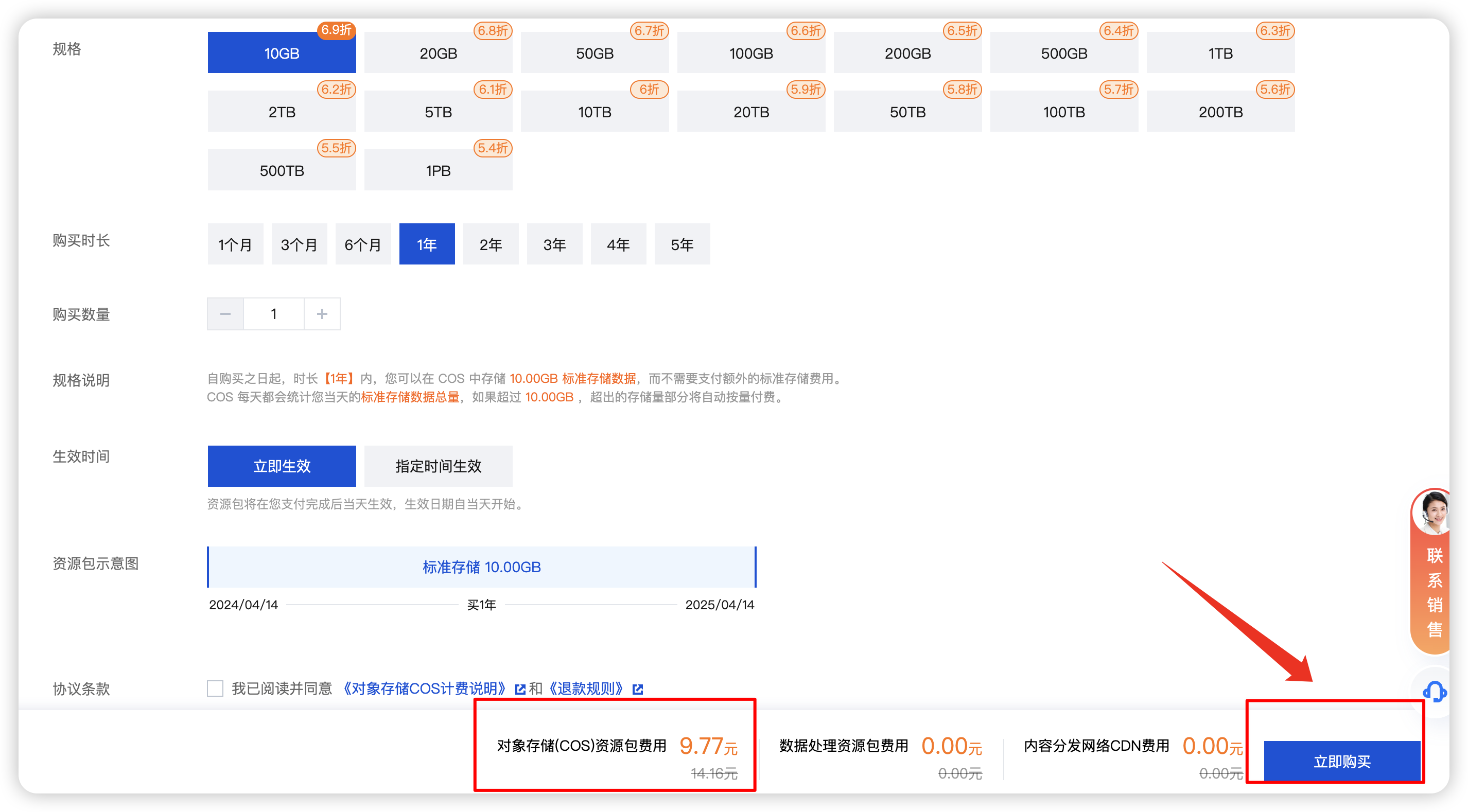
Task: Choose 立即生效 effective time
Action: click(282, 466)
